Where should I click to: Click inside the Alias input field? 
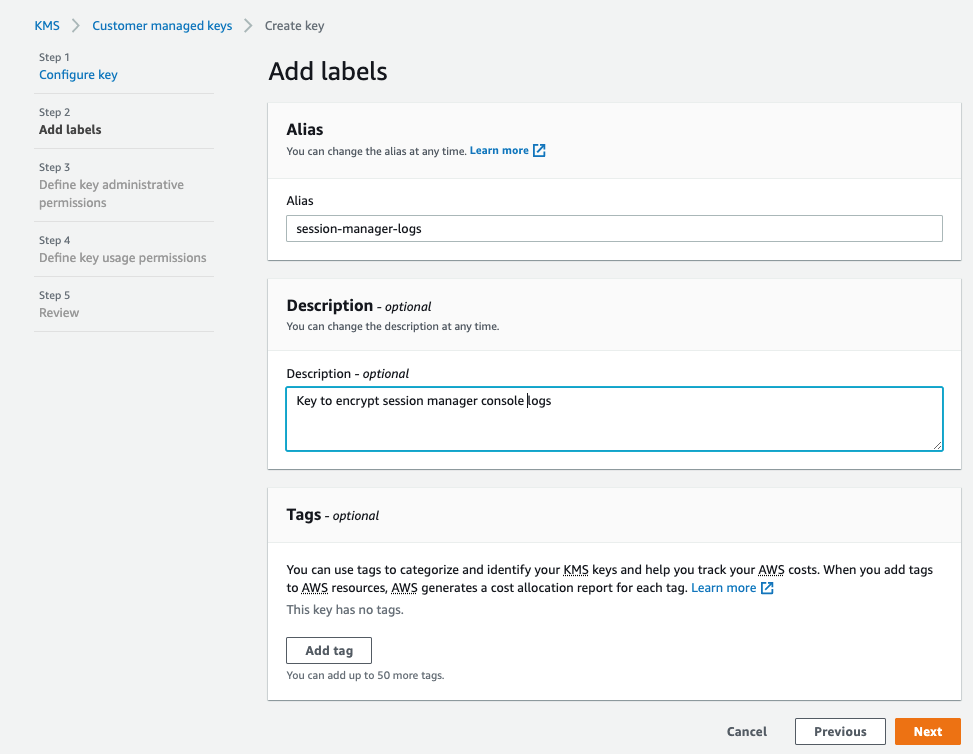[x=613, y=228]
